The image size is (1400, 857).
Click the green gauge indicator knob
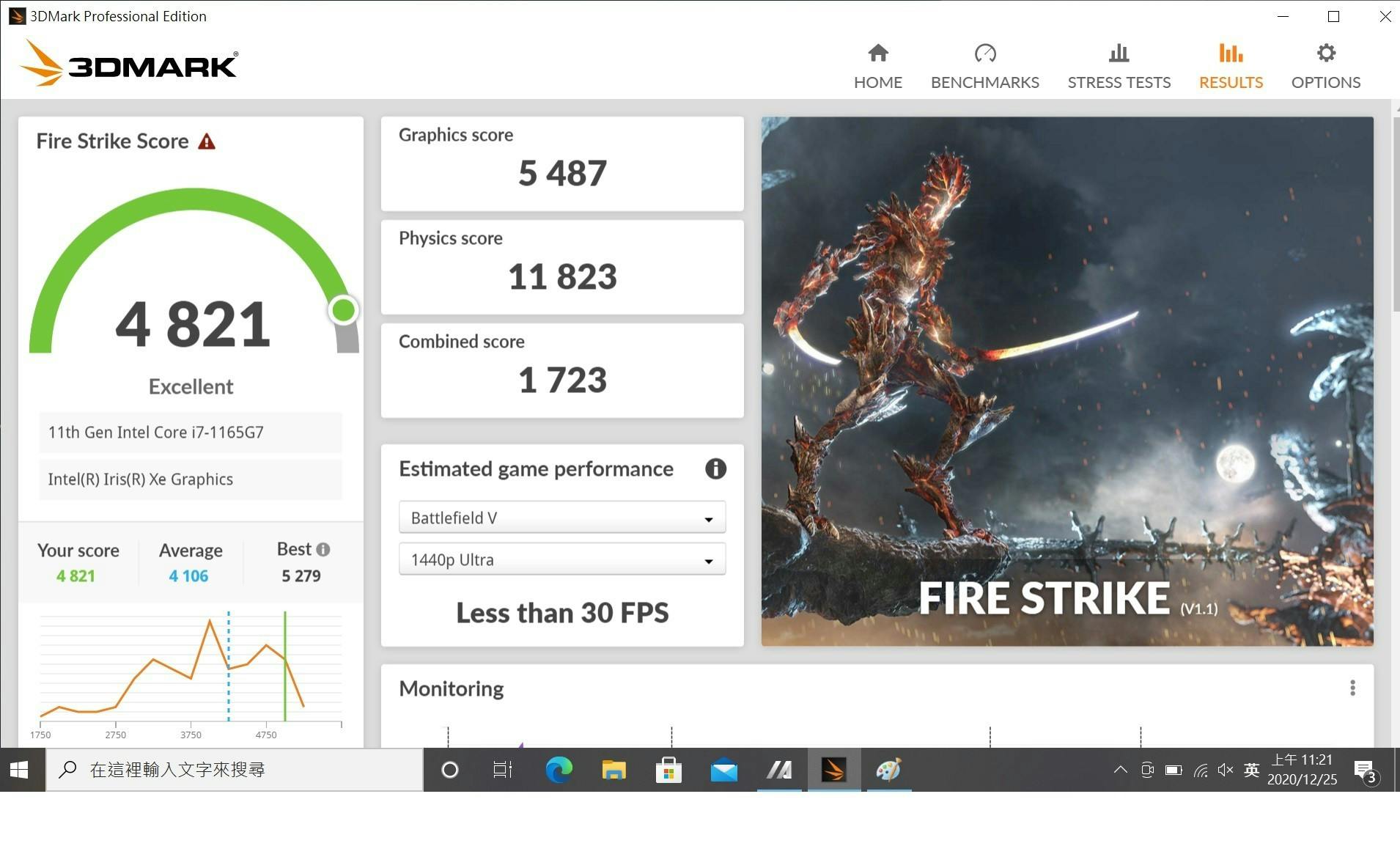click(343, 310)
